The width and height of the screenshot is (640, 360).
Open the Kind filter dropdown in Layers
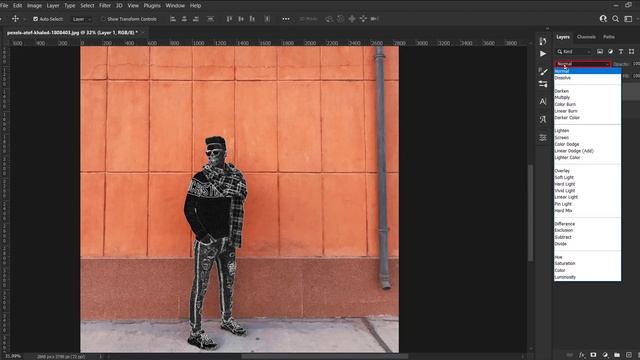point(574,51)
